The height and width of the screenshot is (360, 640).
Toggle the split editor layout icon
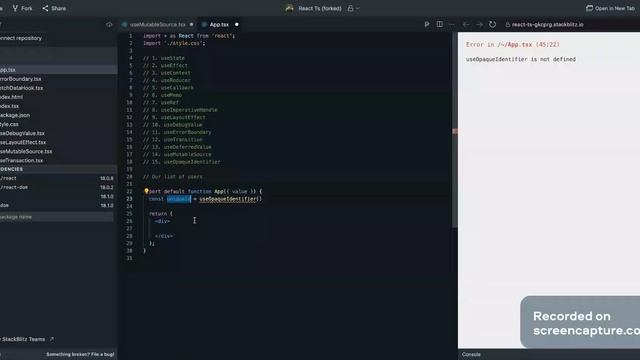(440, 24)
